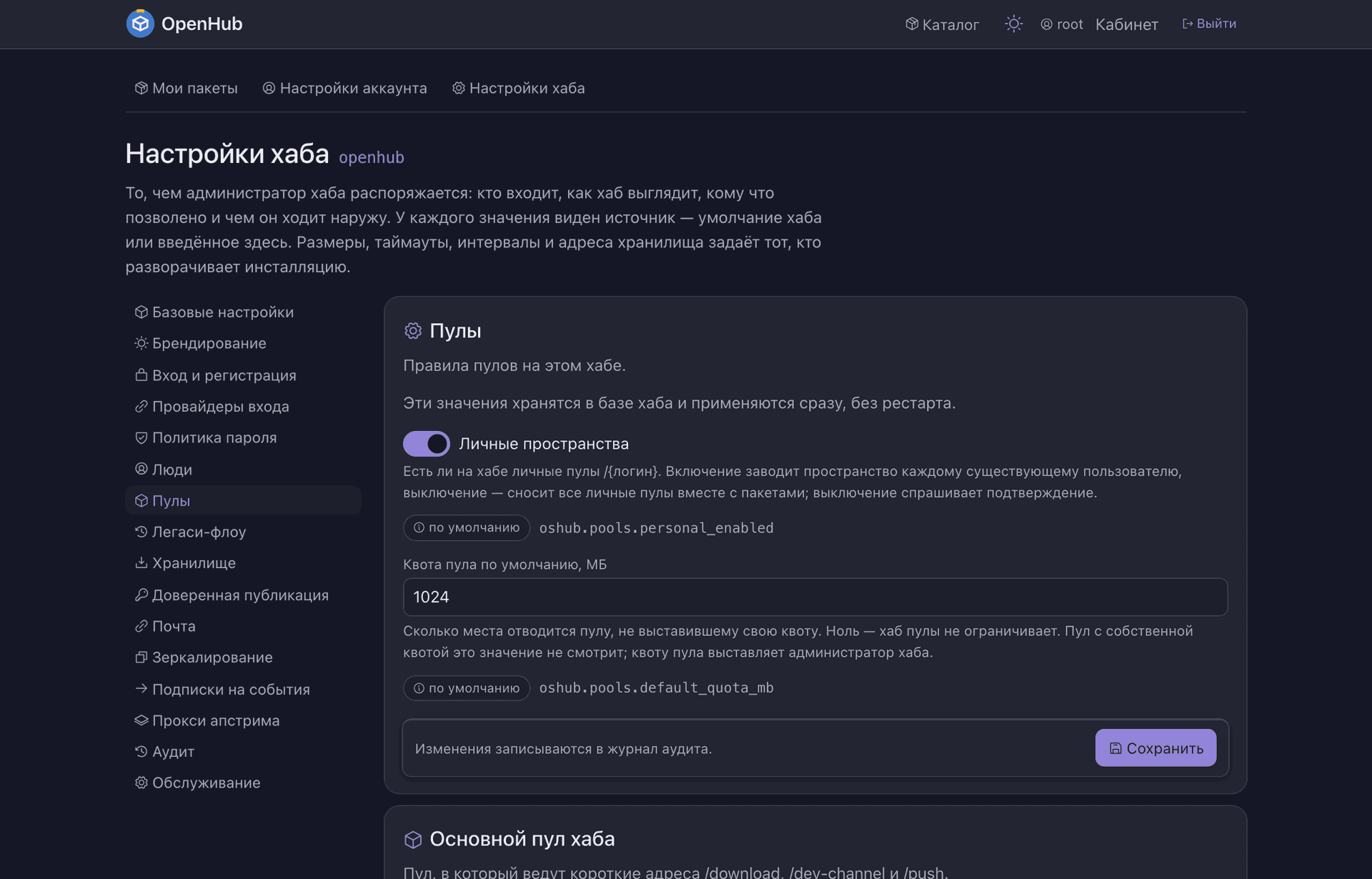Viewport: 1372px width, 879px height.
Task: Click the Настройки аккаунта person icon
Action: coord(269,88)
